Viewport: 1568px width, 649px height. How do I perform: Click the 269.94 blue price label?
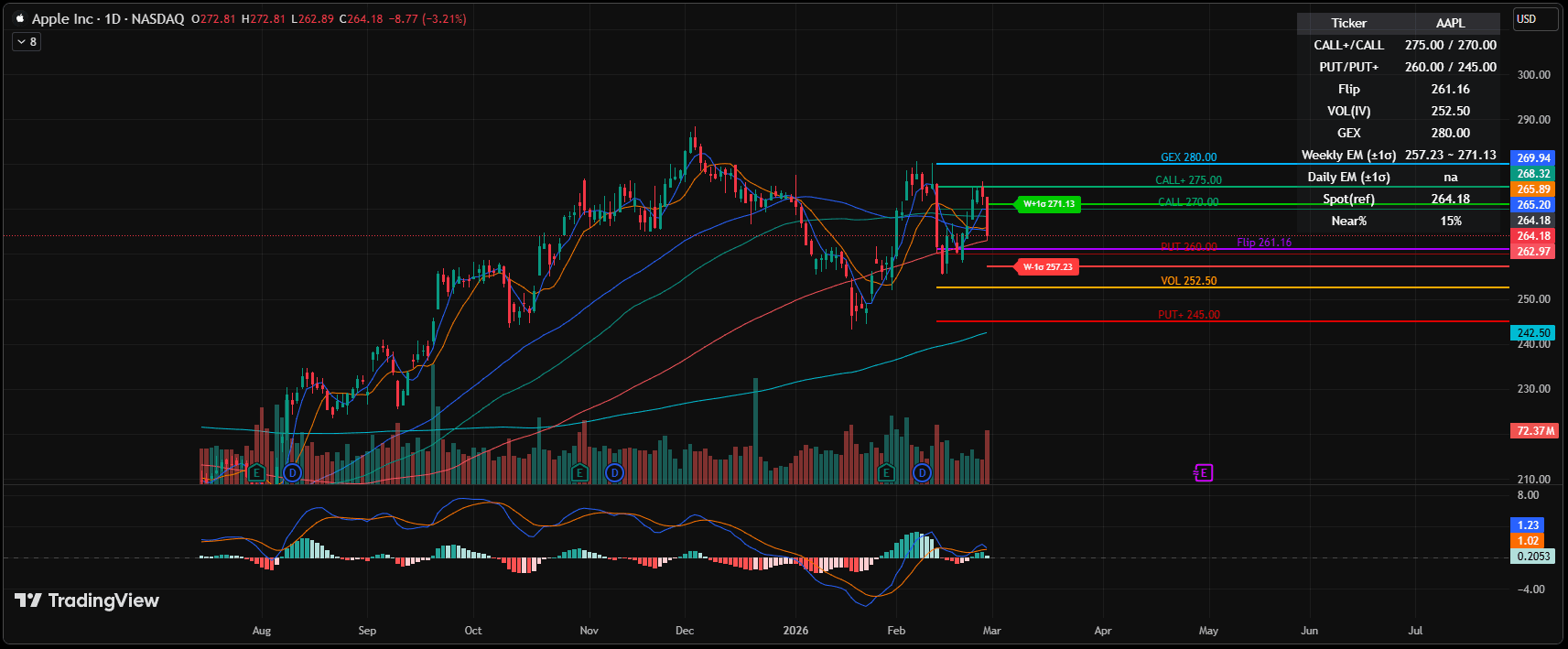coord(1533,158)
